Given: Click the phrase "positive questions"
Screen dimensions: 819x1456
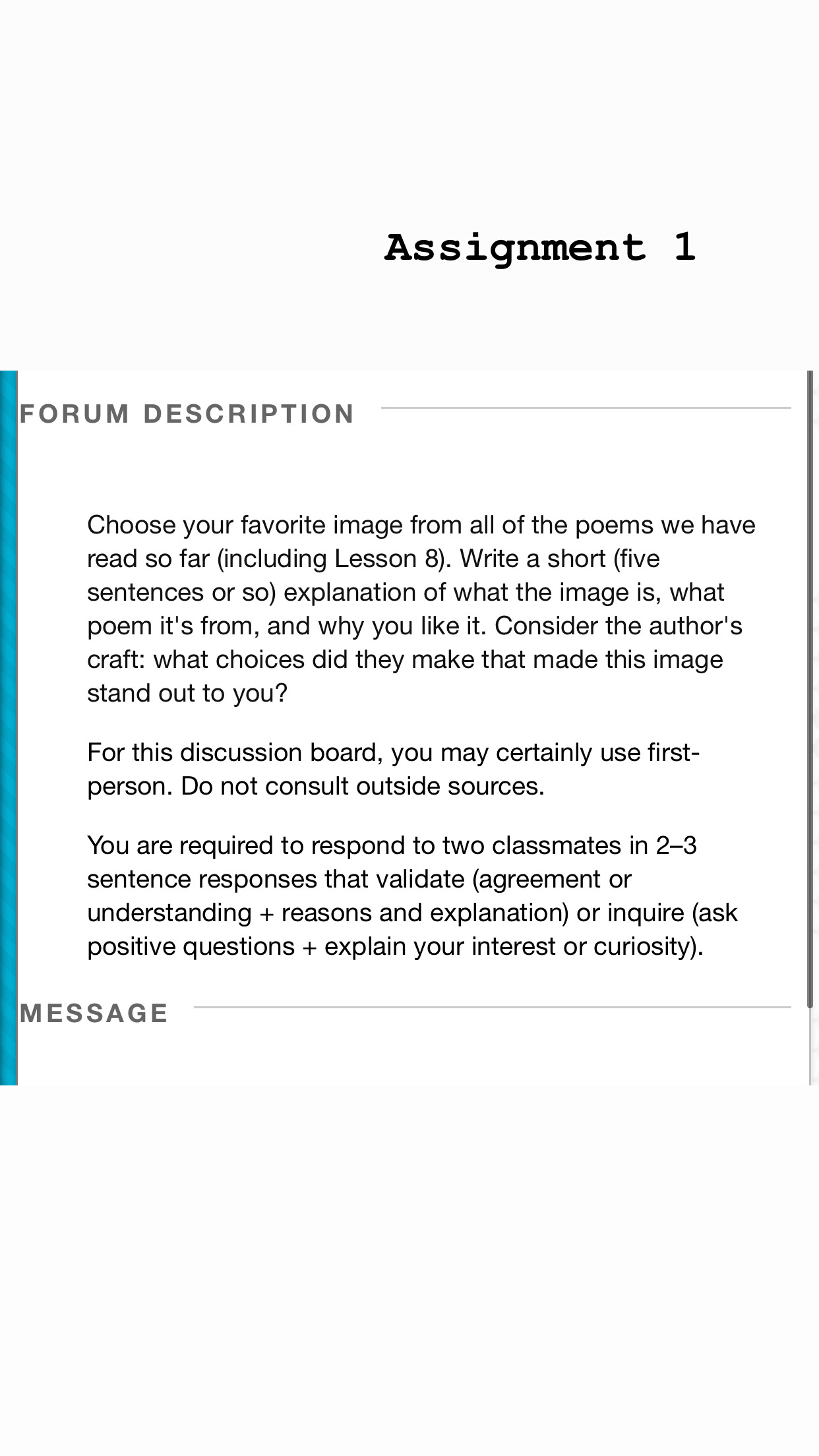Looking at the screenshot, I should (191, 946).
